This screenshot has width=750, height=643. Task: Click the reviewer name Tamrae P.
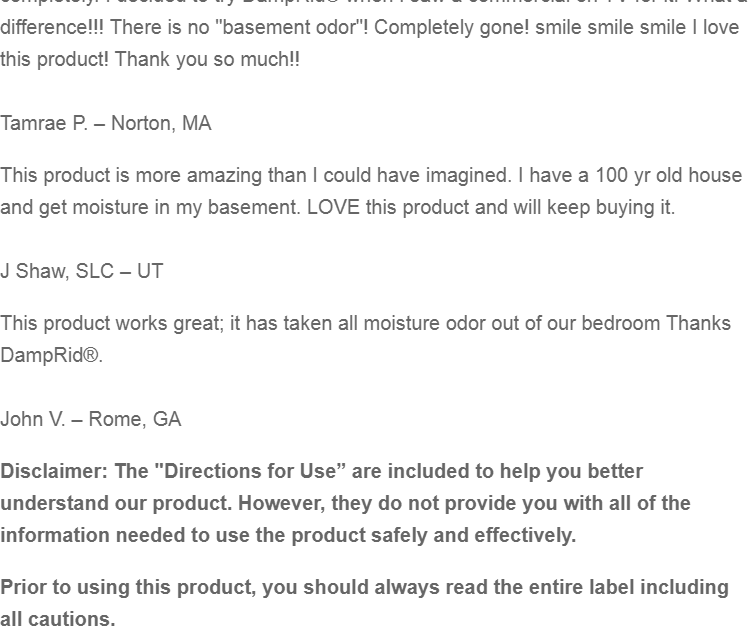[x=44, y=123]
